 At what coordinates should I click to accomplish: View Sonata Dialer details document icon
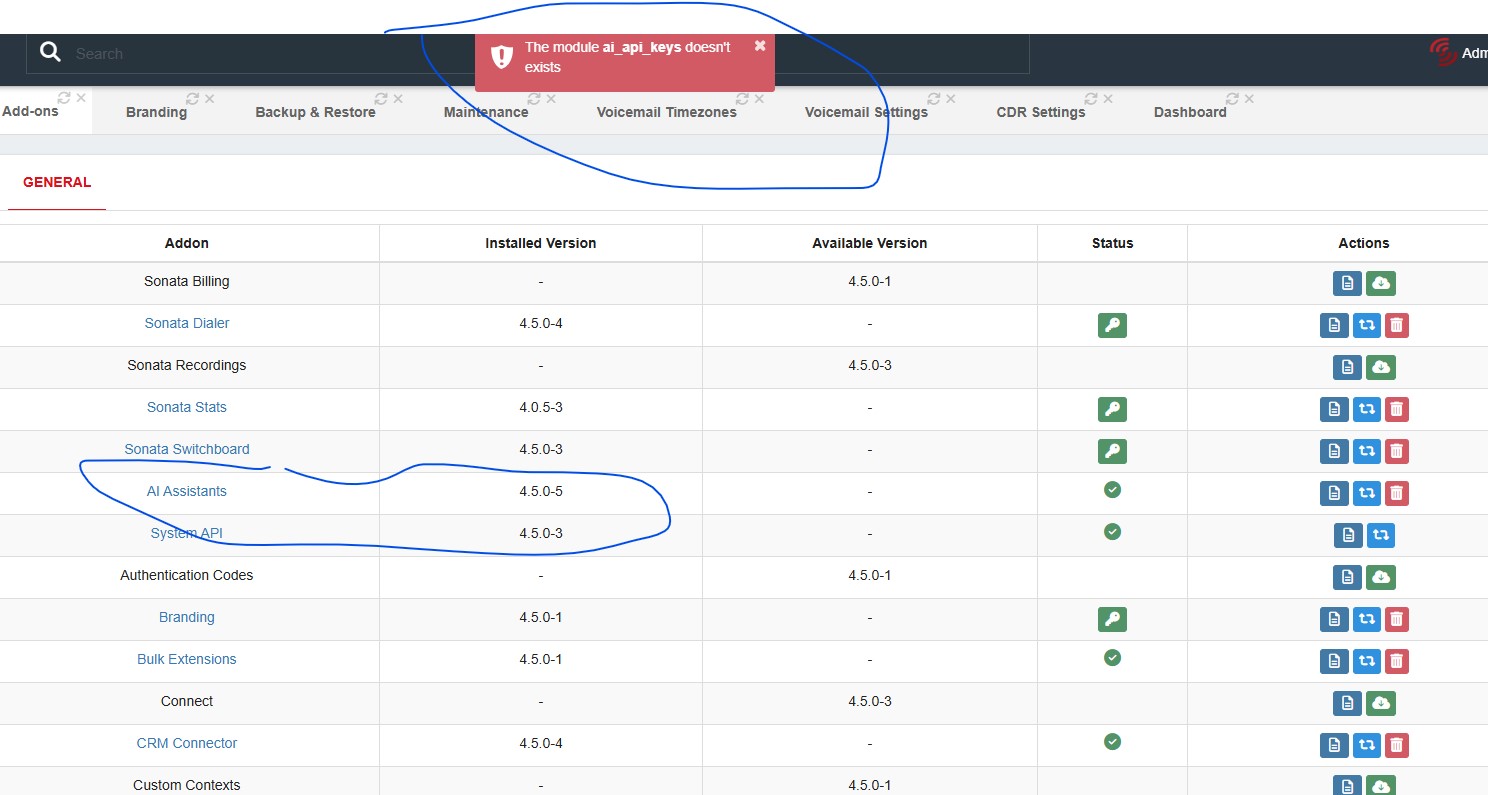coord(1333,325)
